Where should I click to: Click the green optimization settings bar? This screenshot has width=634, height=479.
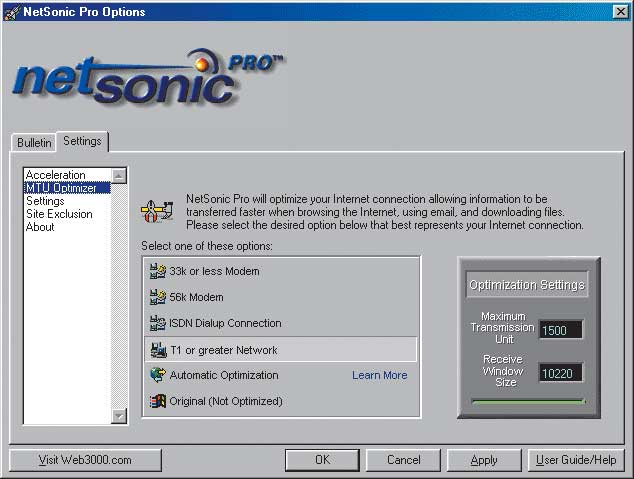[528, 402]
